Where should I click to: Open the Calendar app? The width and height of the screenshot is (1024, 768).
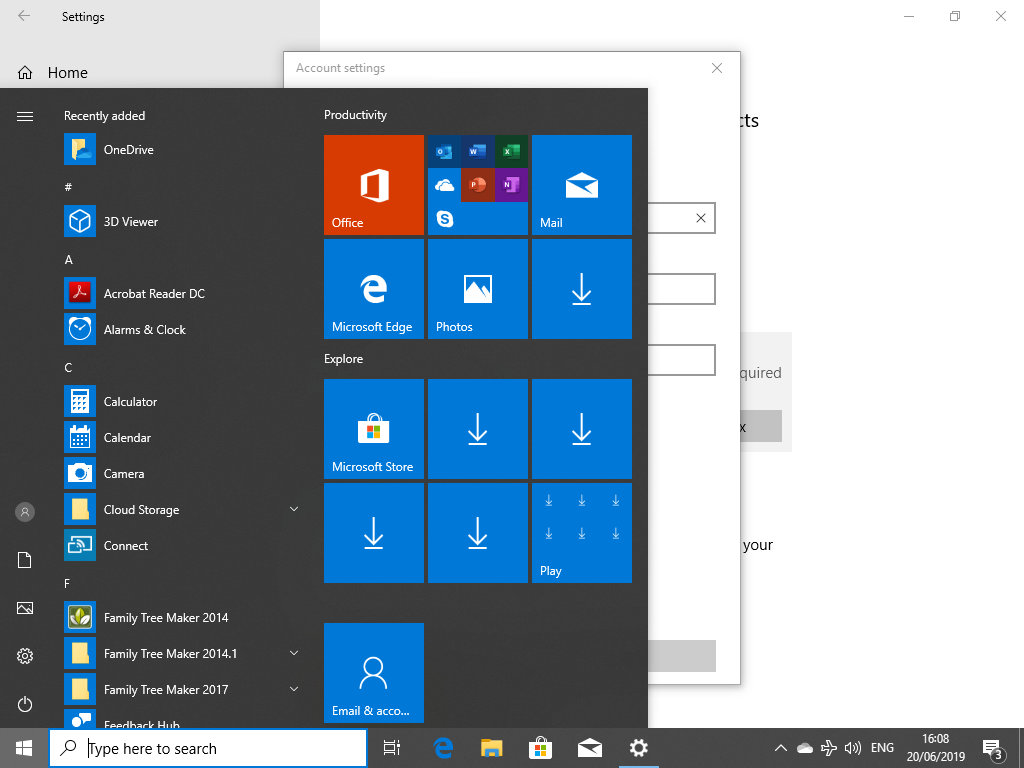[182, 438]
